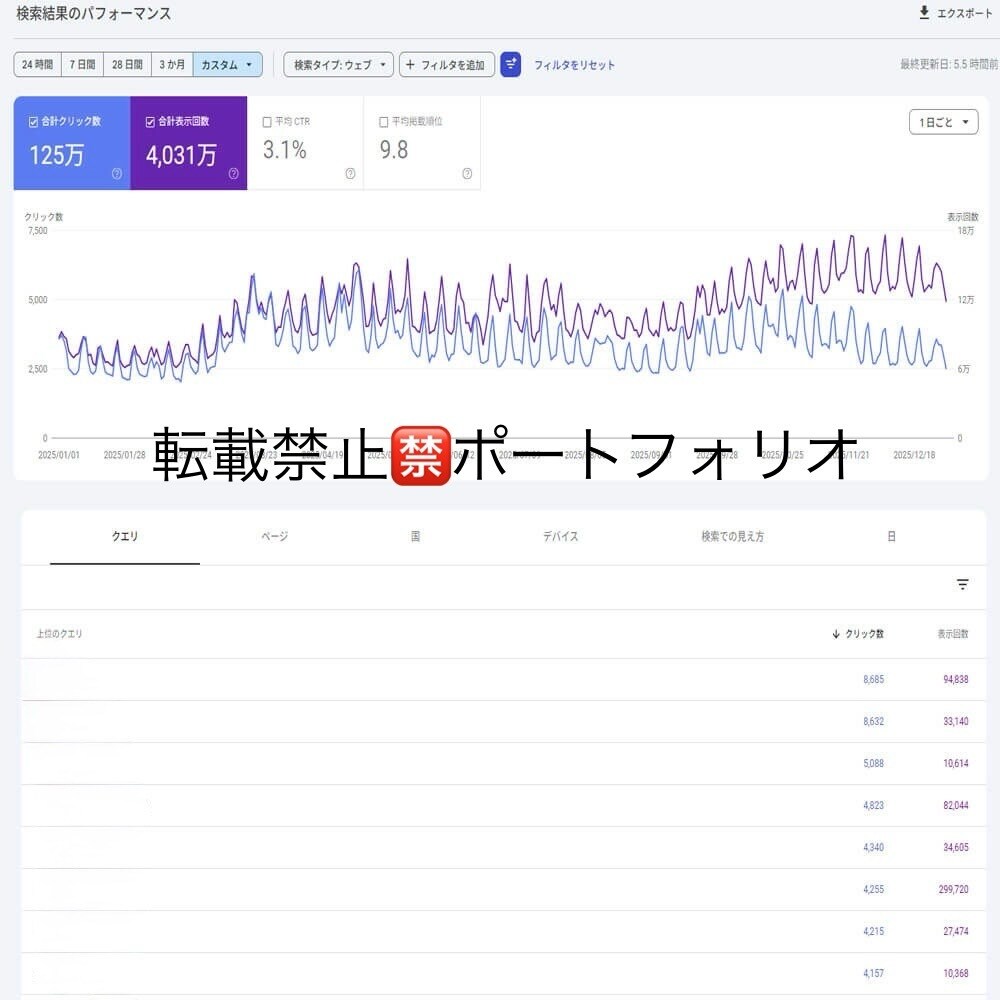
Task: Click help icon on total impressions card
Action: (233, 173)
